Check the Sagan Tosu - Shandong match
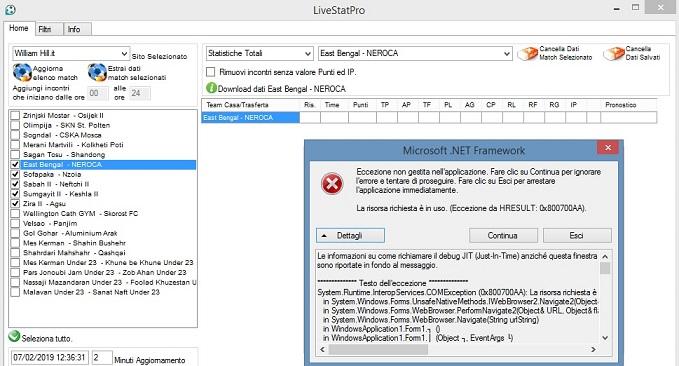Viewport: 679px width, 366px height. (x=15, y=155)
